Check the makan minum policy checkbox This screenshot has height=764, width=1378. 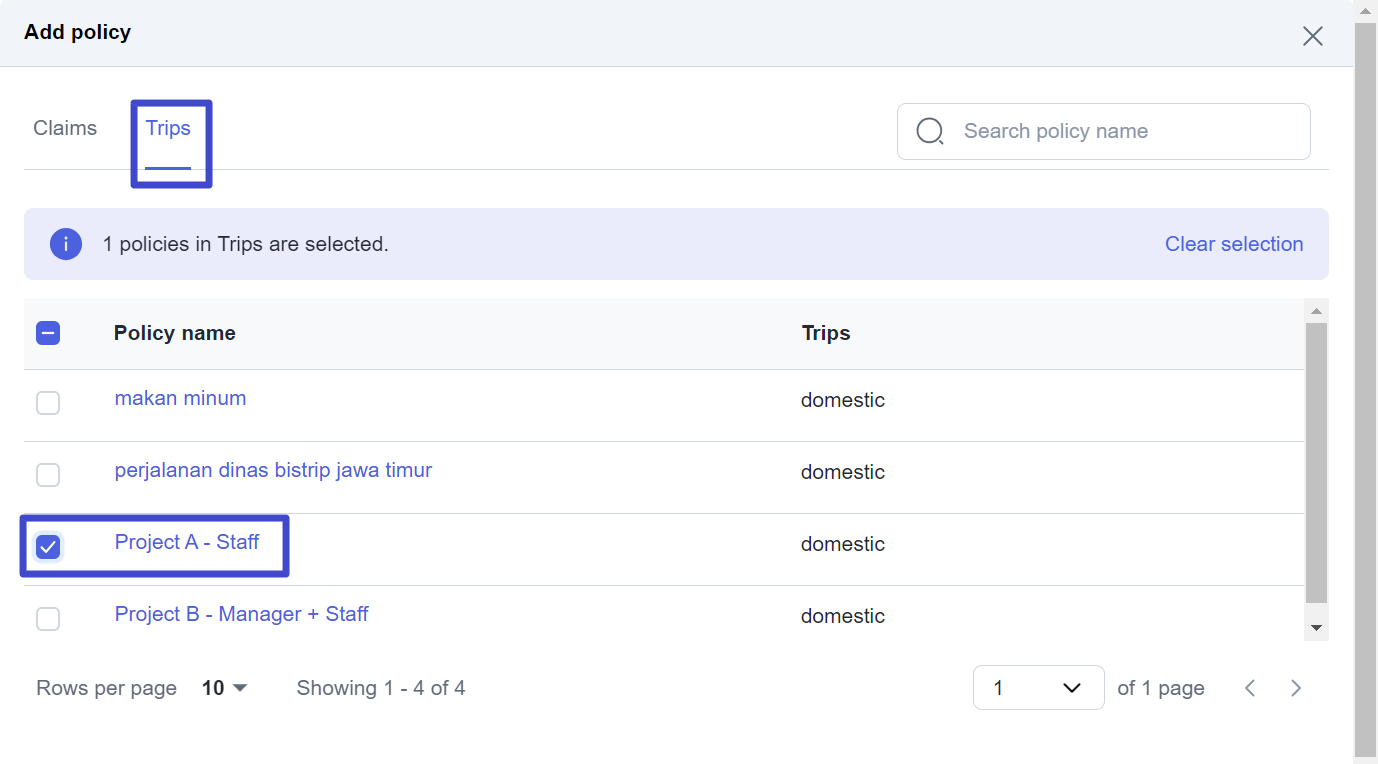pos(48,403)
